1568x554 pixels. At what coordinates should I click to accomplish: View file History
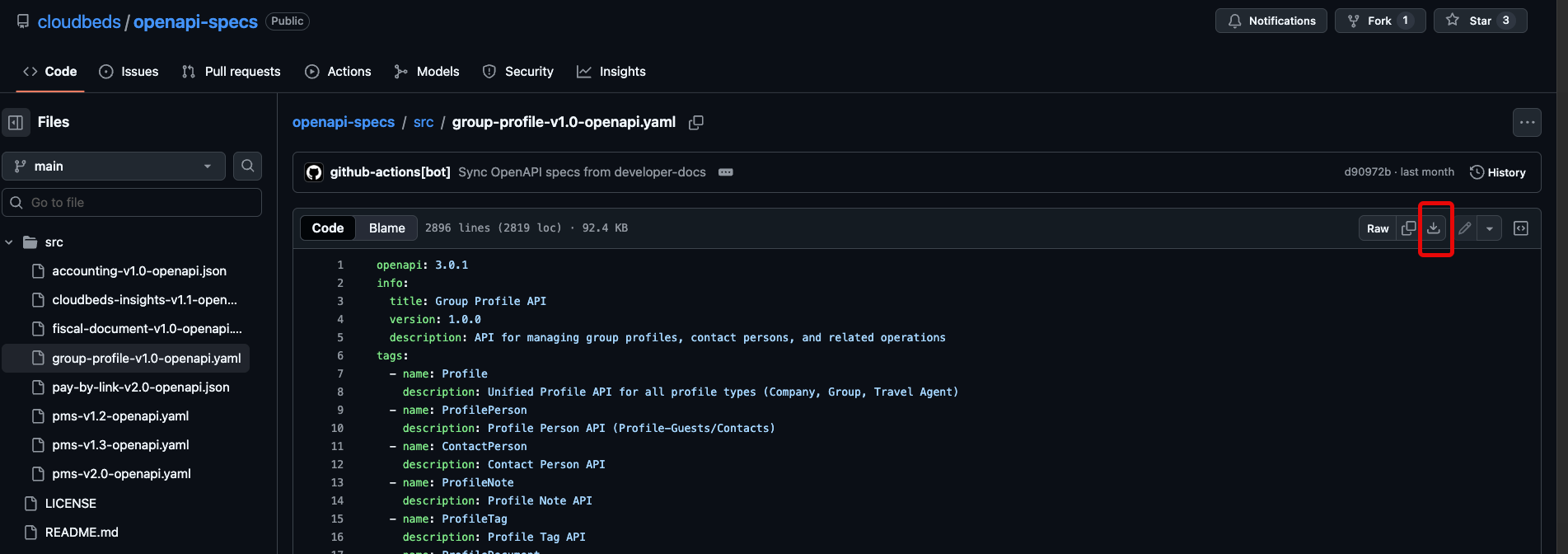point(1498,172)
